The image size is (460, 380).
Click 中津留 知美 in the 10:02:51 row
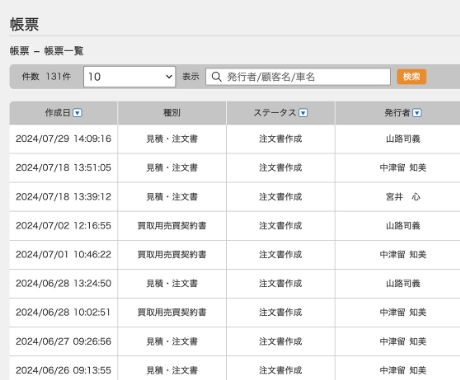403,312
